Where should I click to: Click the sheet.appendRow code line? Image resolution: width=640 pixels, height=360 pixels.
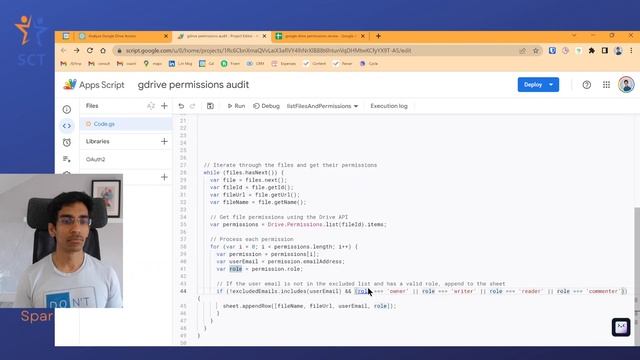click(309, 306)
